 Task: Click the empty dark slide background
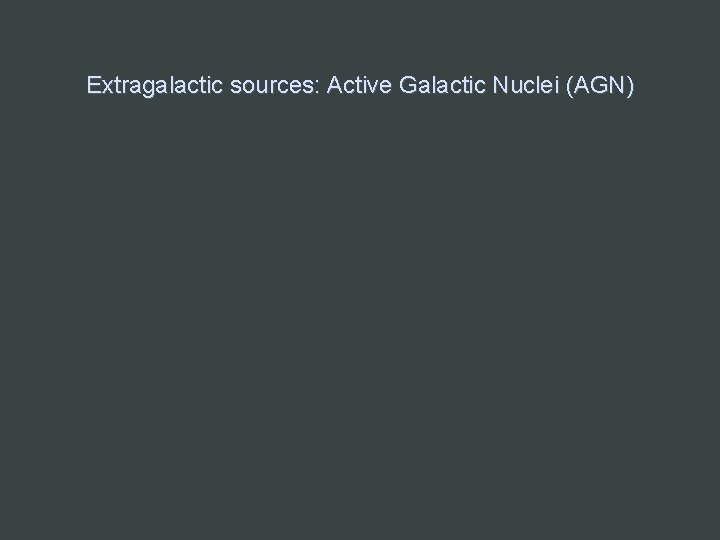click(360, 320)
